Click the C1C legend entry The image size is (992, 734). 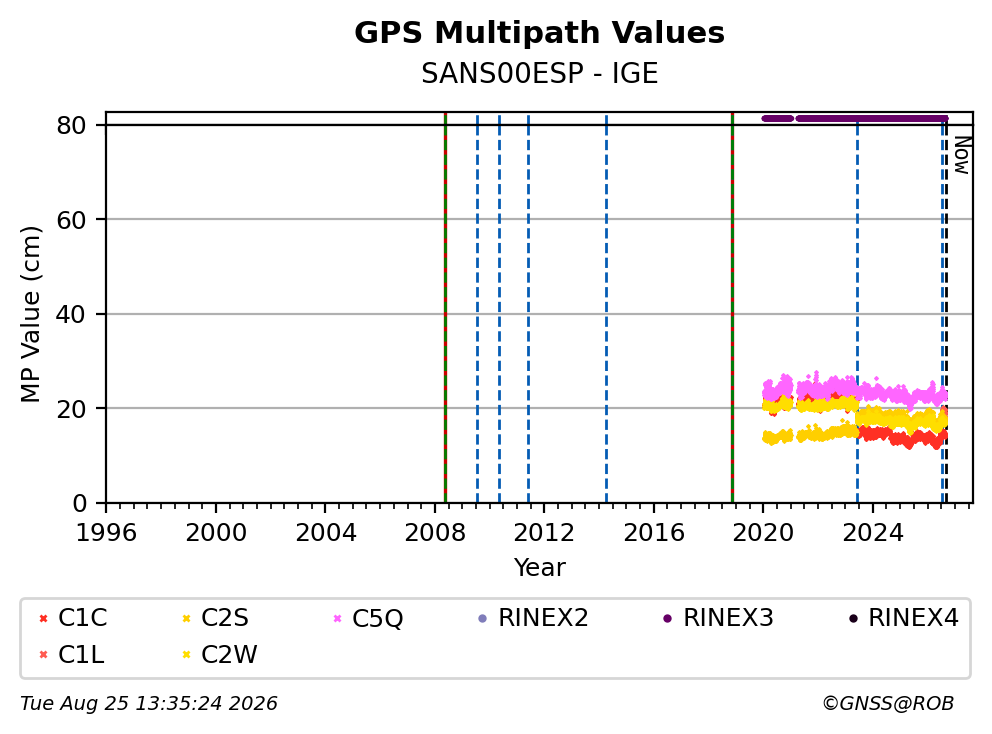[x=73, y=618]
